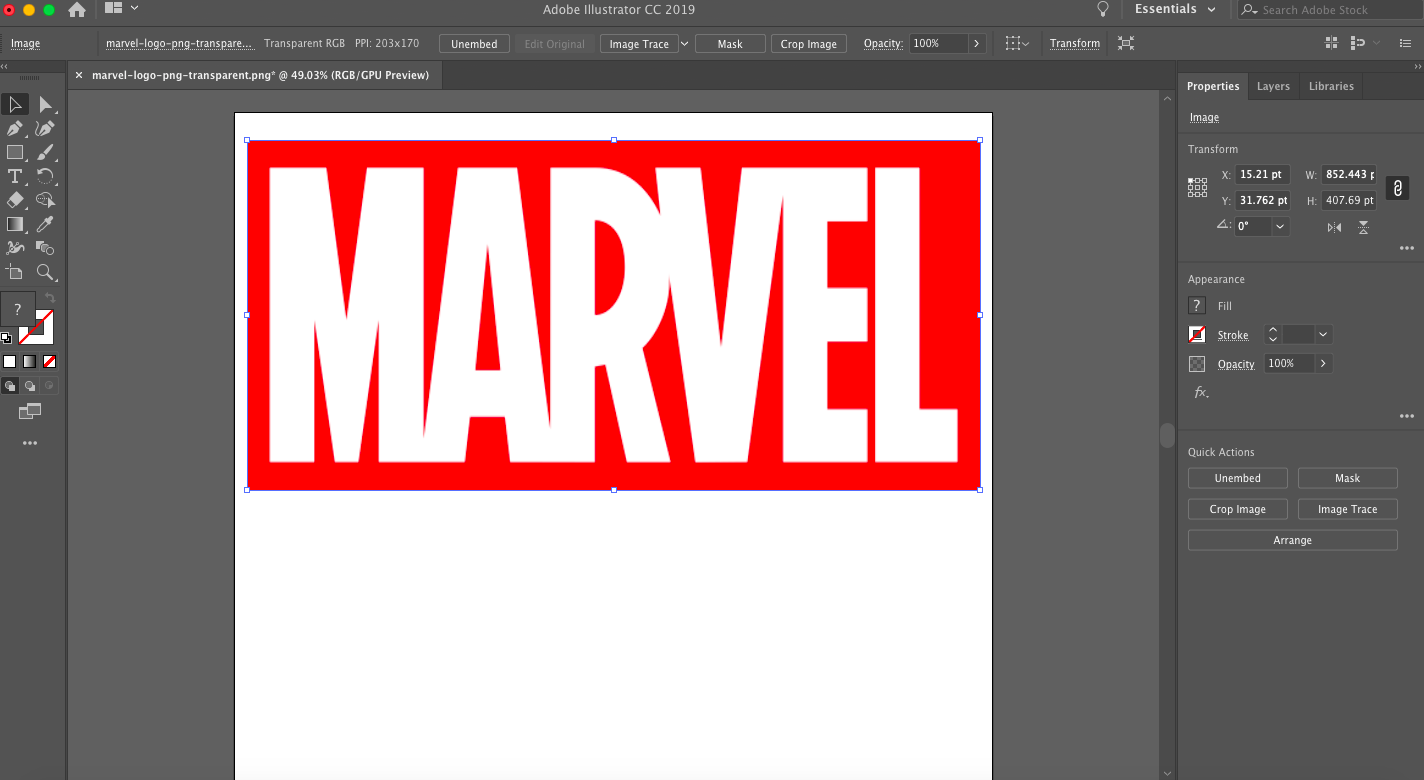
Task: Select the Pen tool
Action: point(15,128)
